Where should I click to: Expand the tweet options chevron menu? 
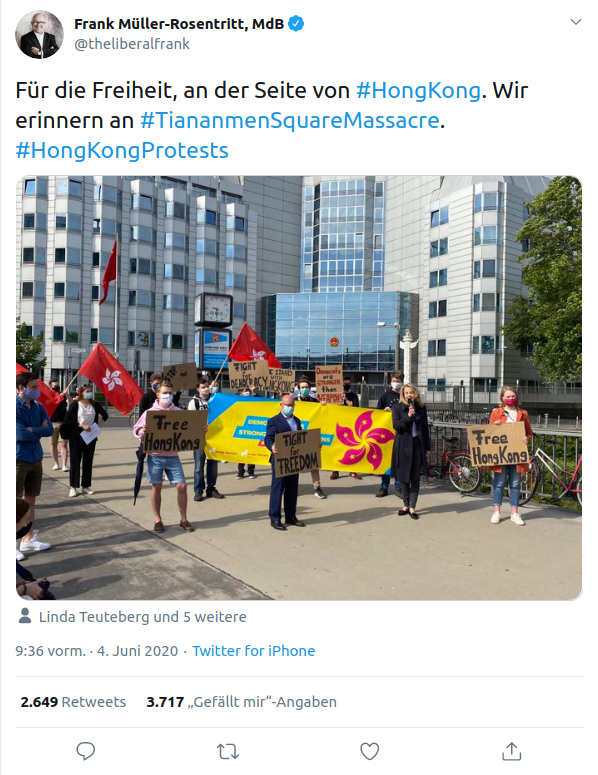(x=576, y=22)
